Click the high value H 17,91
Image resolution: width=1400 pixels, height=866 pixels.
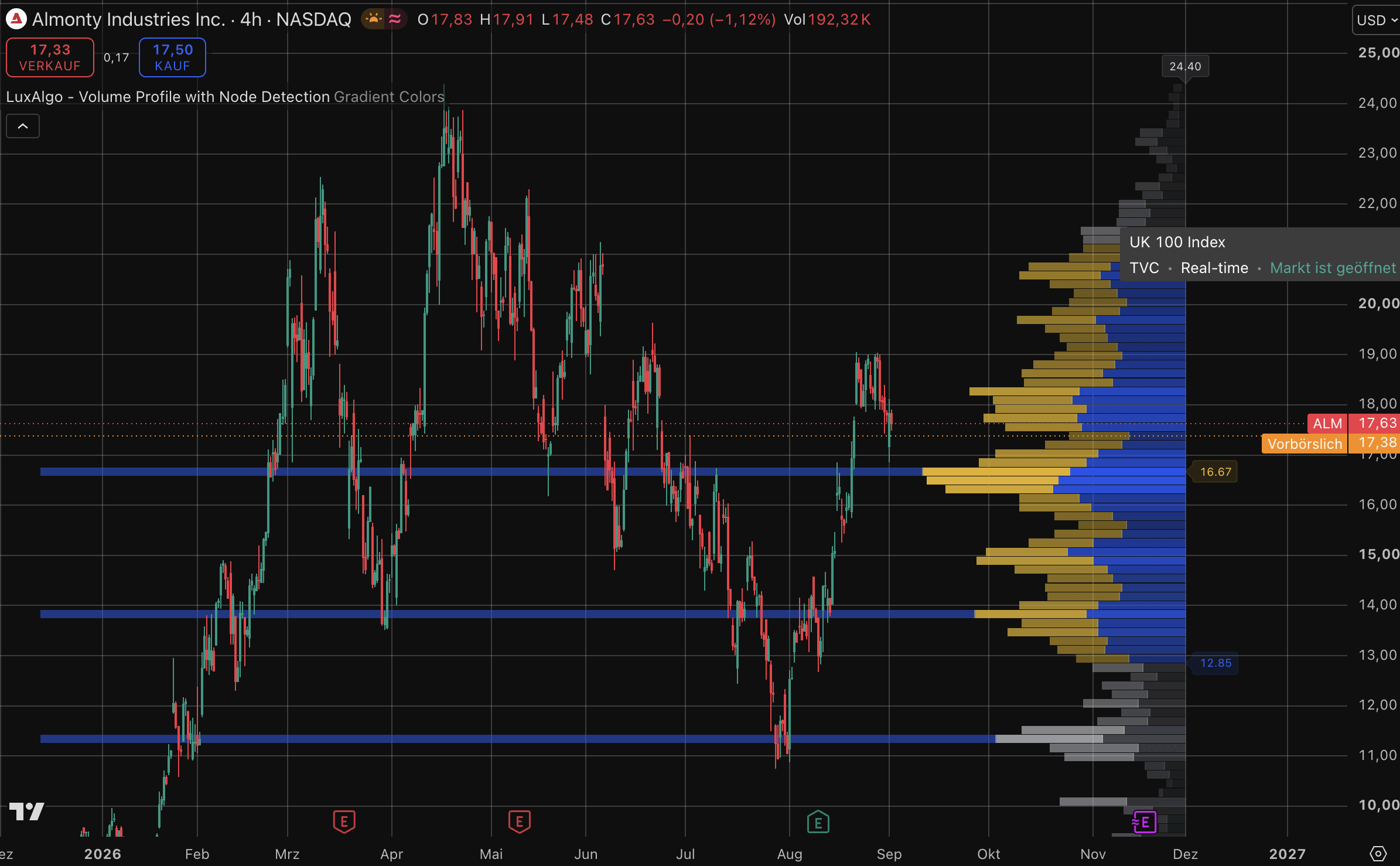coord(507,19)
